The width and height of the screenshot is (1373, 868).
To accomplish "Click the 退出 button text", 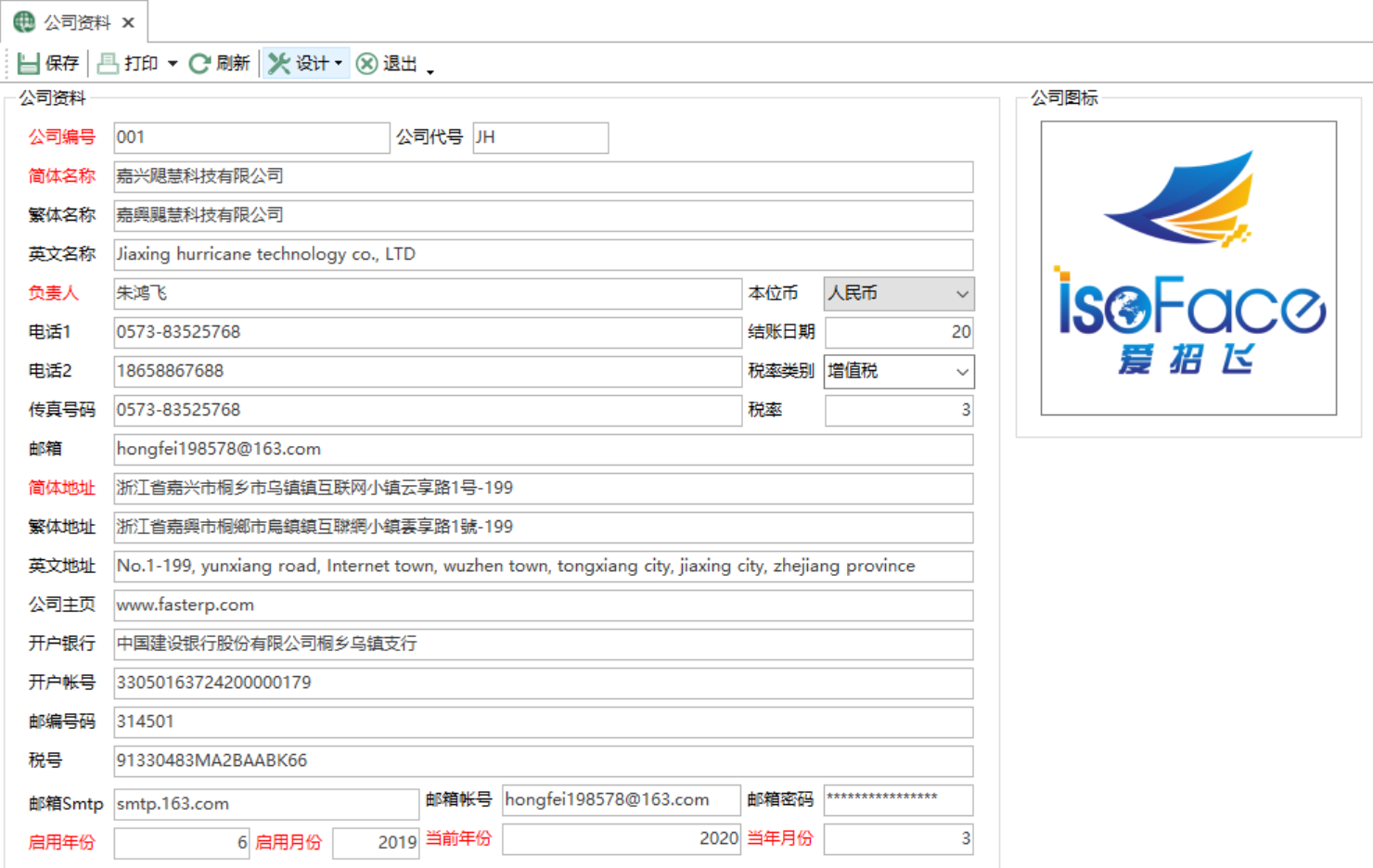I will pos(400,63).
